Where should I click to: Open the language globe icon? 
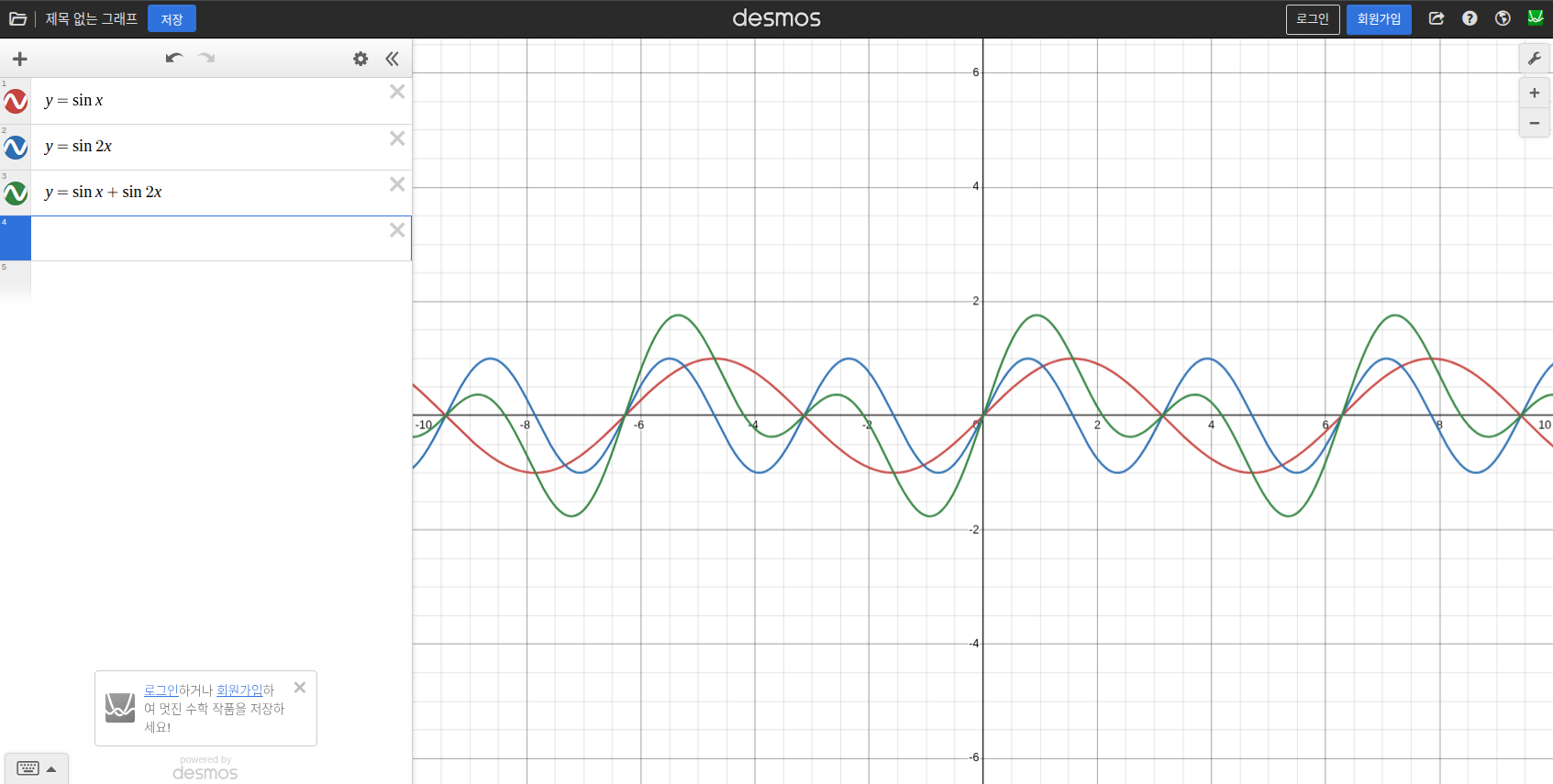pos(1503,18)
